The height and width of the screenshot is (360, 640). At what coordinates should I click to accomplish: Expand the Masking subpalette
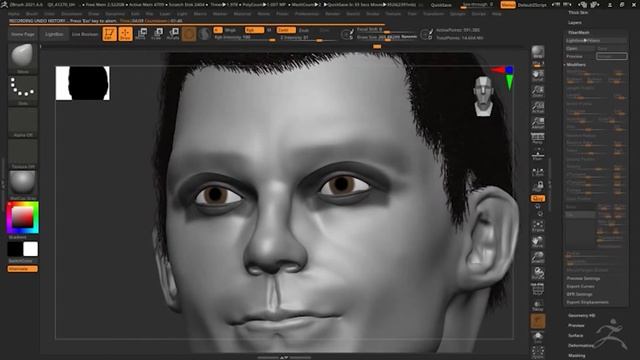click(577, 356)
